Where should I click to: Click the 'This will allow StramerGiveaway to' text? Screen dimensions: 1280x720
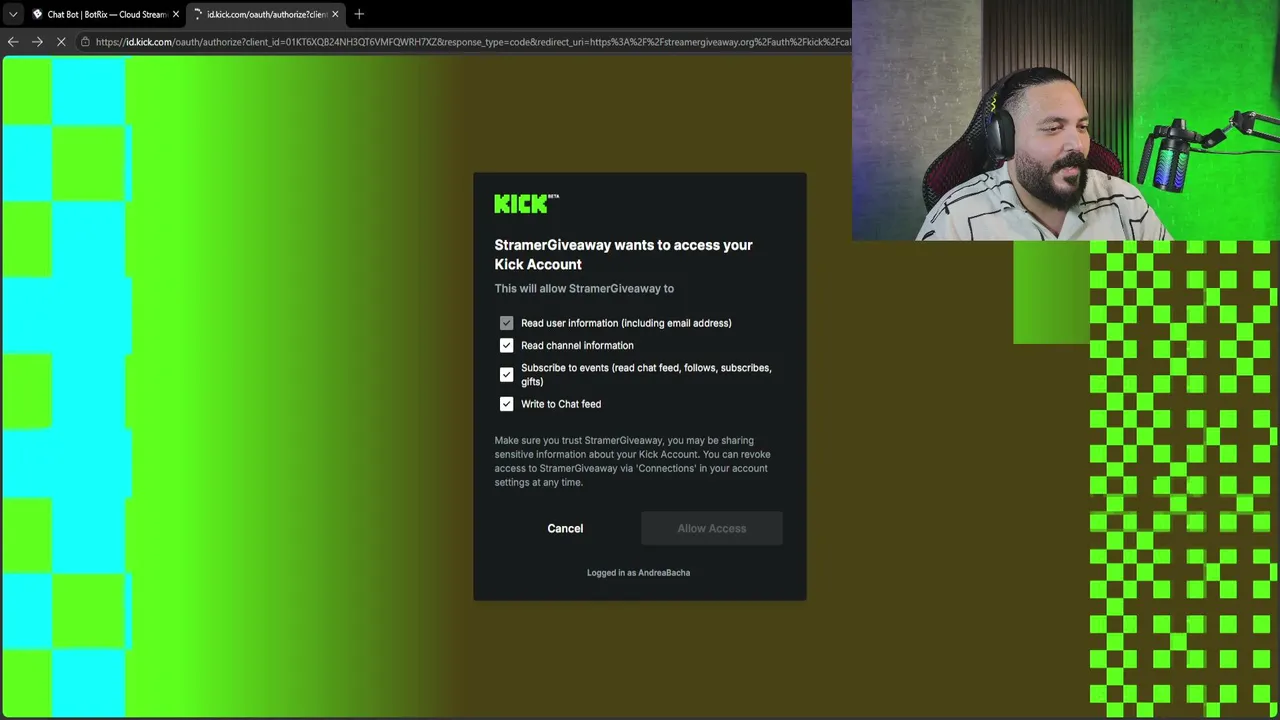[584, 288]
